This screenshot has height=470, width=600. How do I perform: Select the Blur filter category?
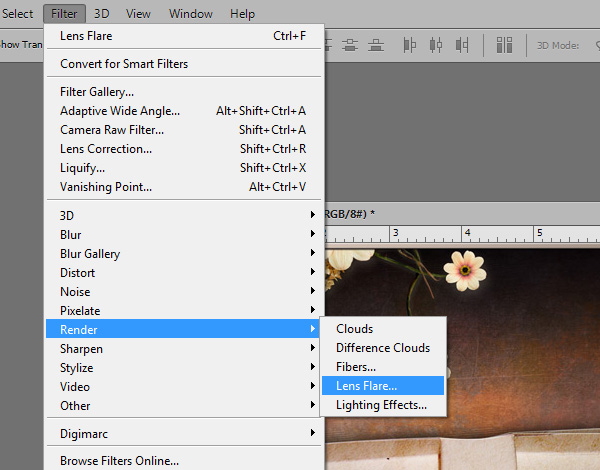point(184,235)
